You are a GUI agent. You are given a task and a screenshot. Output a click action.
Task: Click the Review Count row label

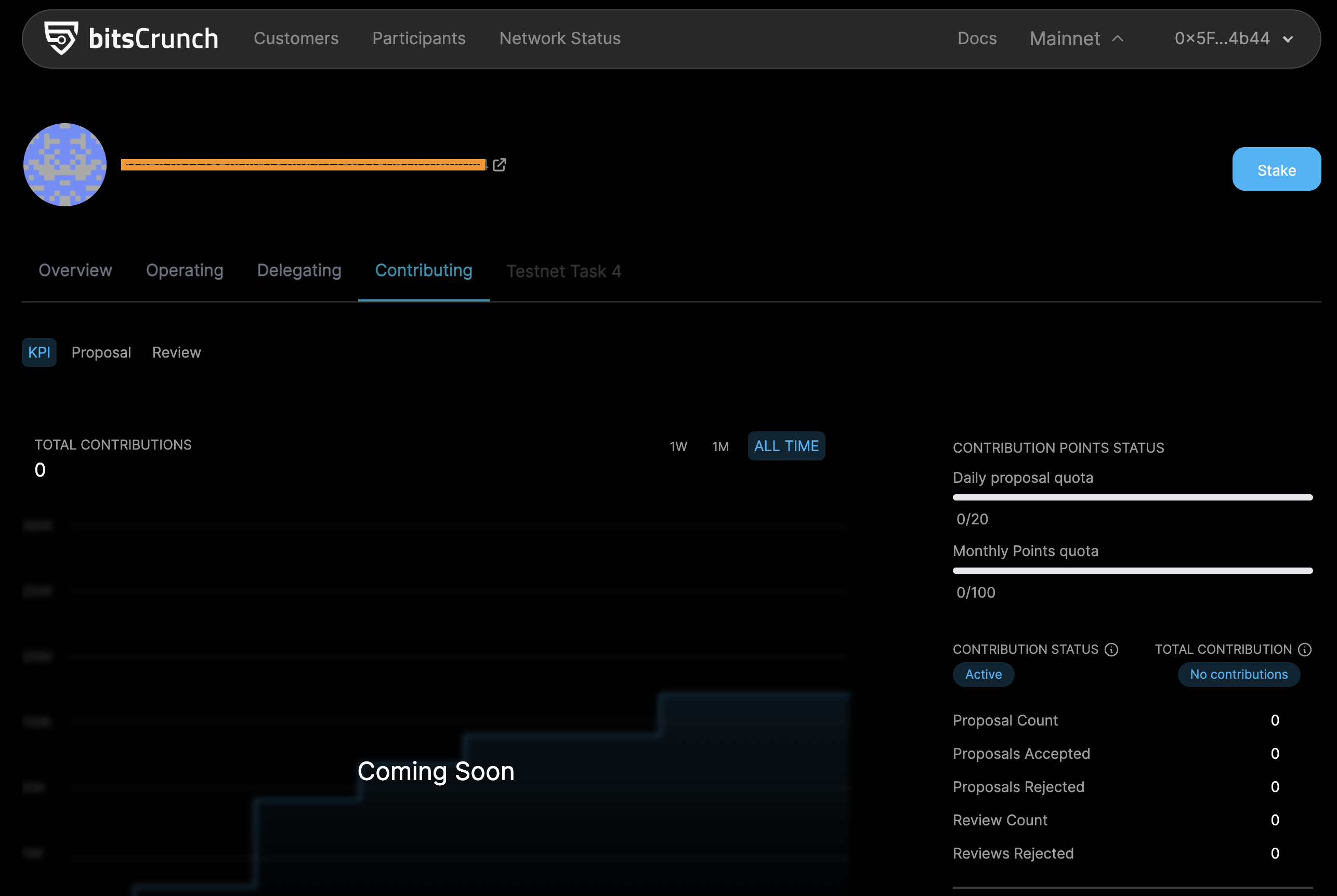point(1000,820)
